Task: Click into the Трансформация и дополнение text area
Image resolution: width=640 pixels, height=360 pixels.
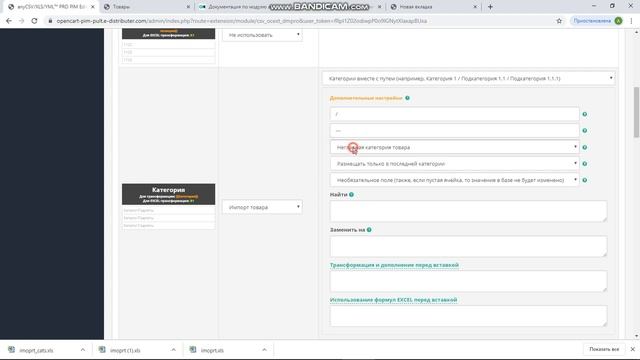Action: (x=468, y=281)
